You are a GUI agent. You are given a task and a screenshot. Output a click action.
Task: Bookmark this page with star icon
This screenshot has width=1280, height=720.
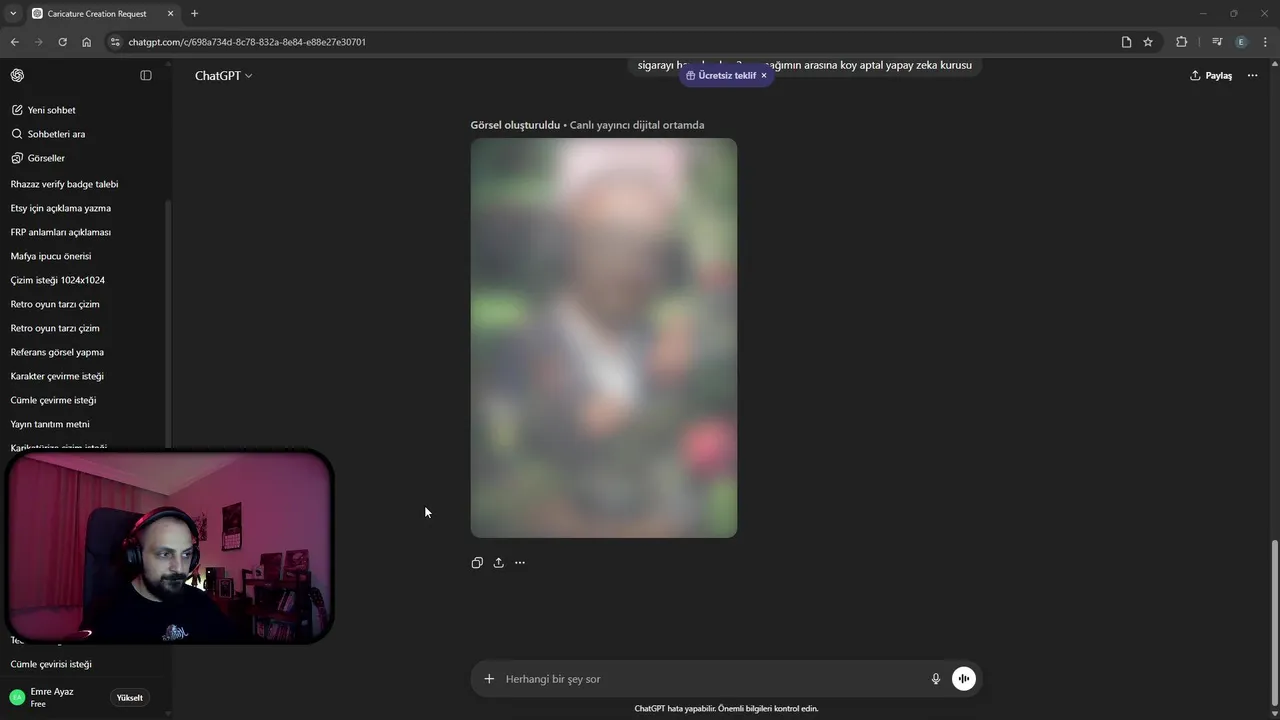click(1148, 42)
